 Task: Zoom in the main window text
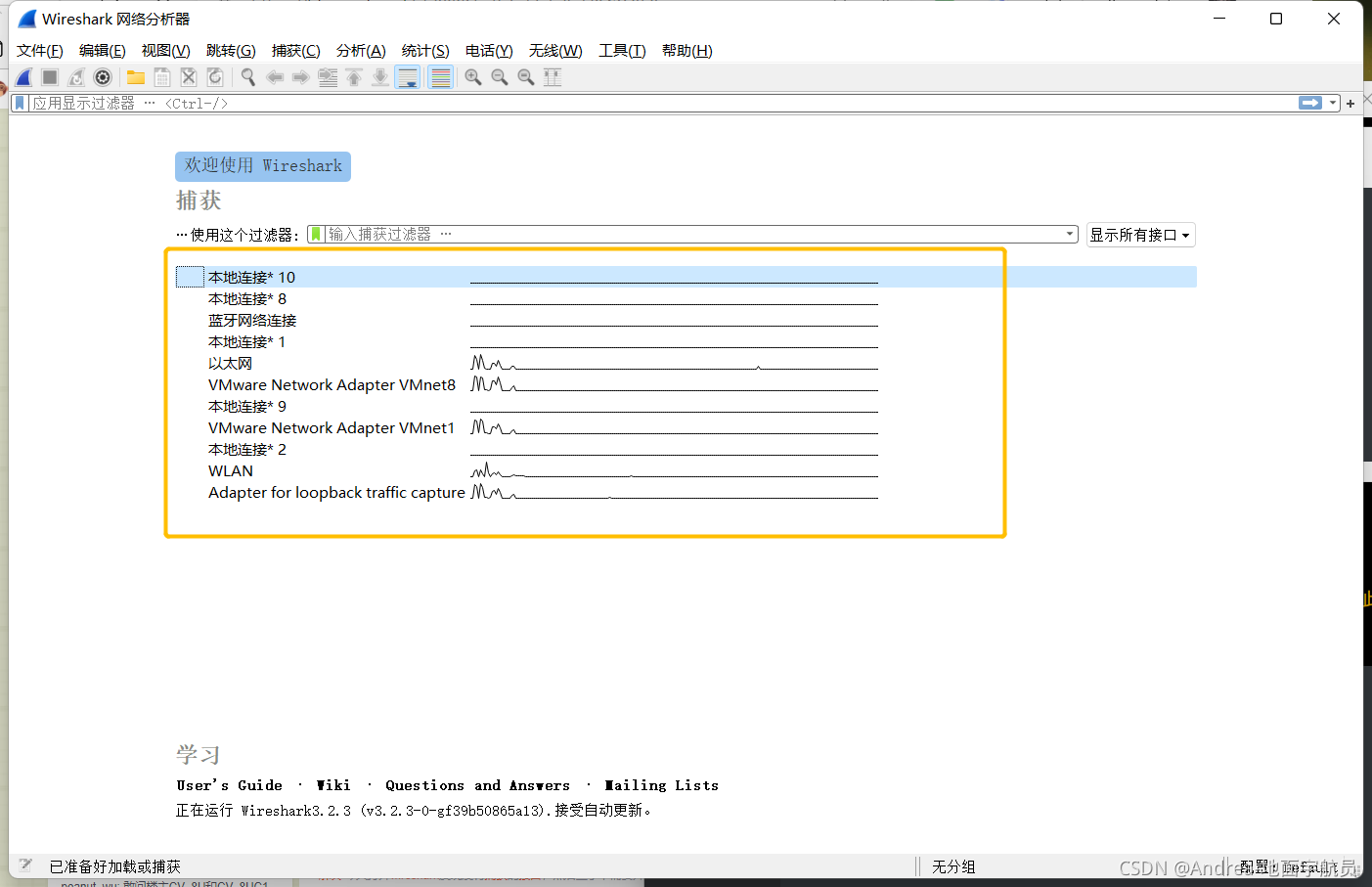coord(473,77)
